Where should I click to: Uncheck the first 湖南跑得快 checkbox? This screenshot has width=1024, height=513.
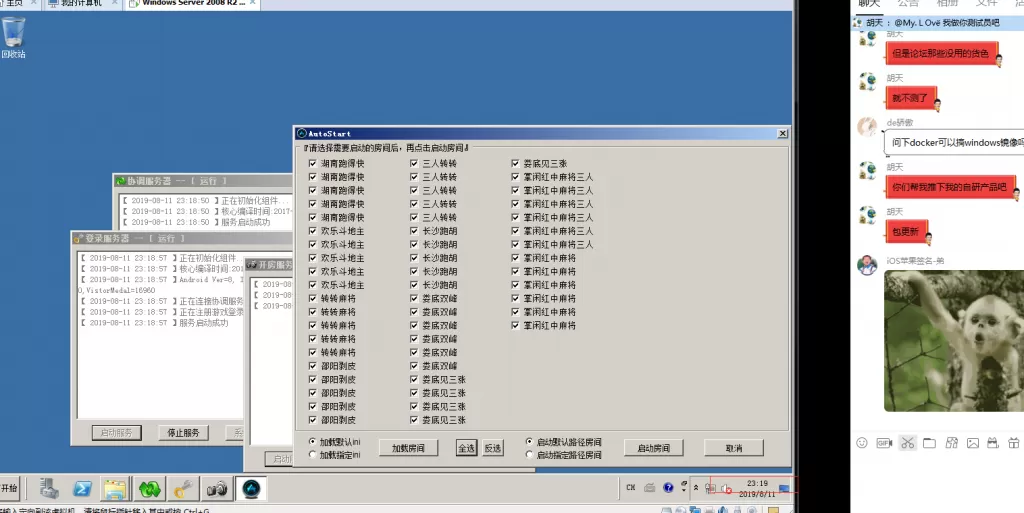(x=313, y=163)
